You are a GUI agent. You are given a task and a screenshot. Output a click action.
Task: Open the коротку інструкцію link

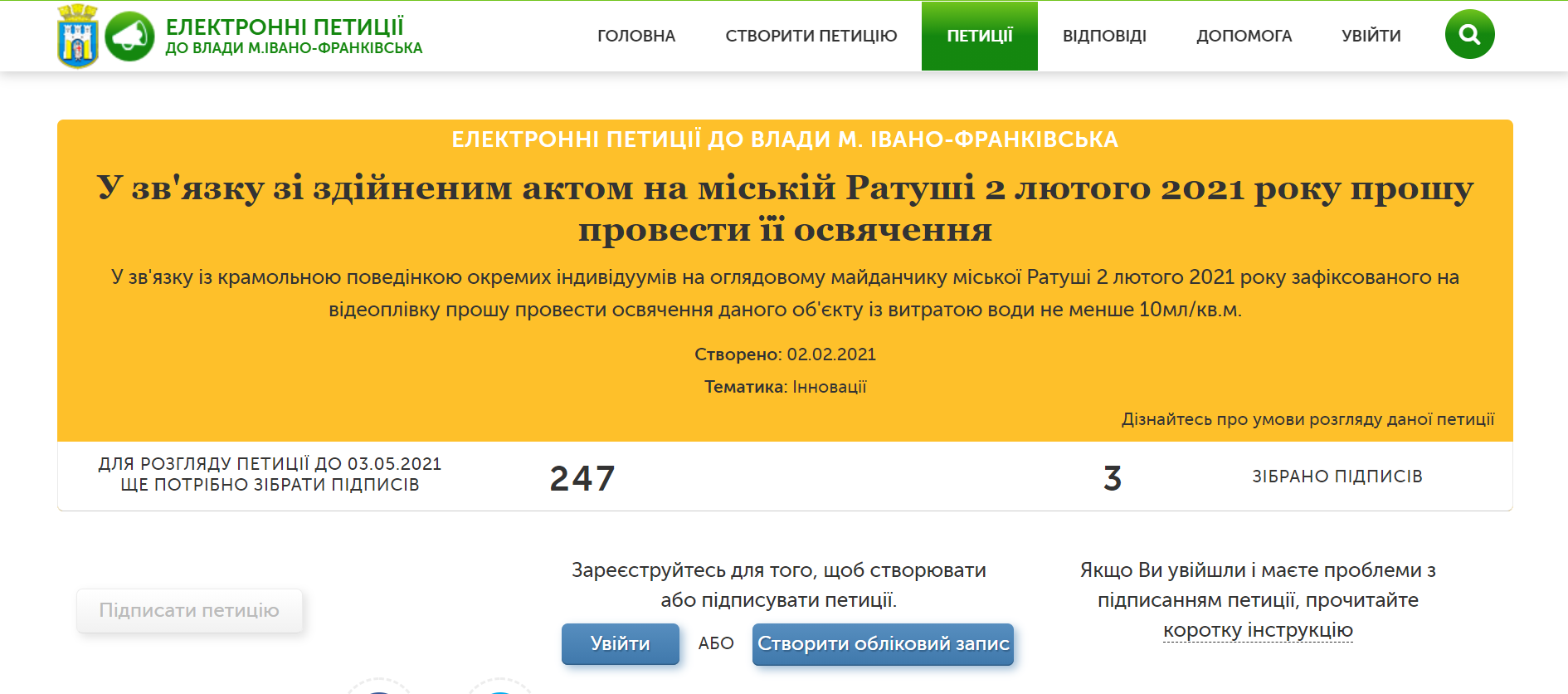click(x=1258, y=631)
